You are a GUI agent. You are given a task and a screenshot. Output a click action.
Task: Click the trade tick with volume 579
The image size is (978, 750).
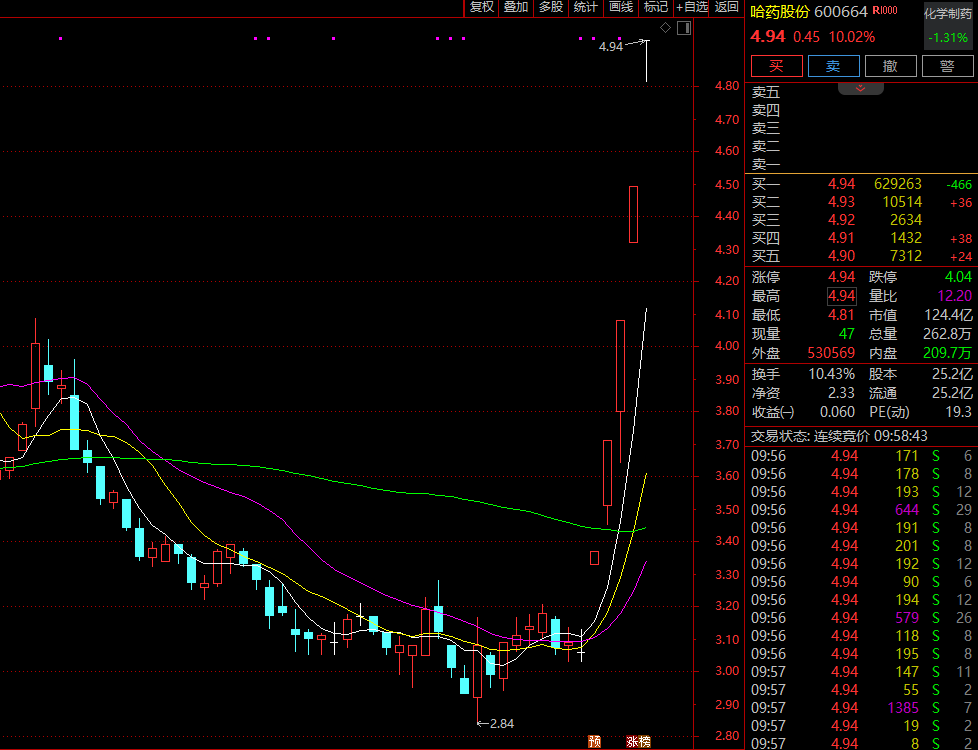(861, 618)
